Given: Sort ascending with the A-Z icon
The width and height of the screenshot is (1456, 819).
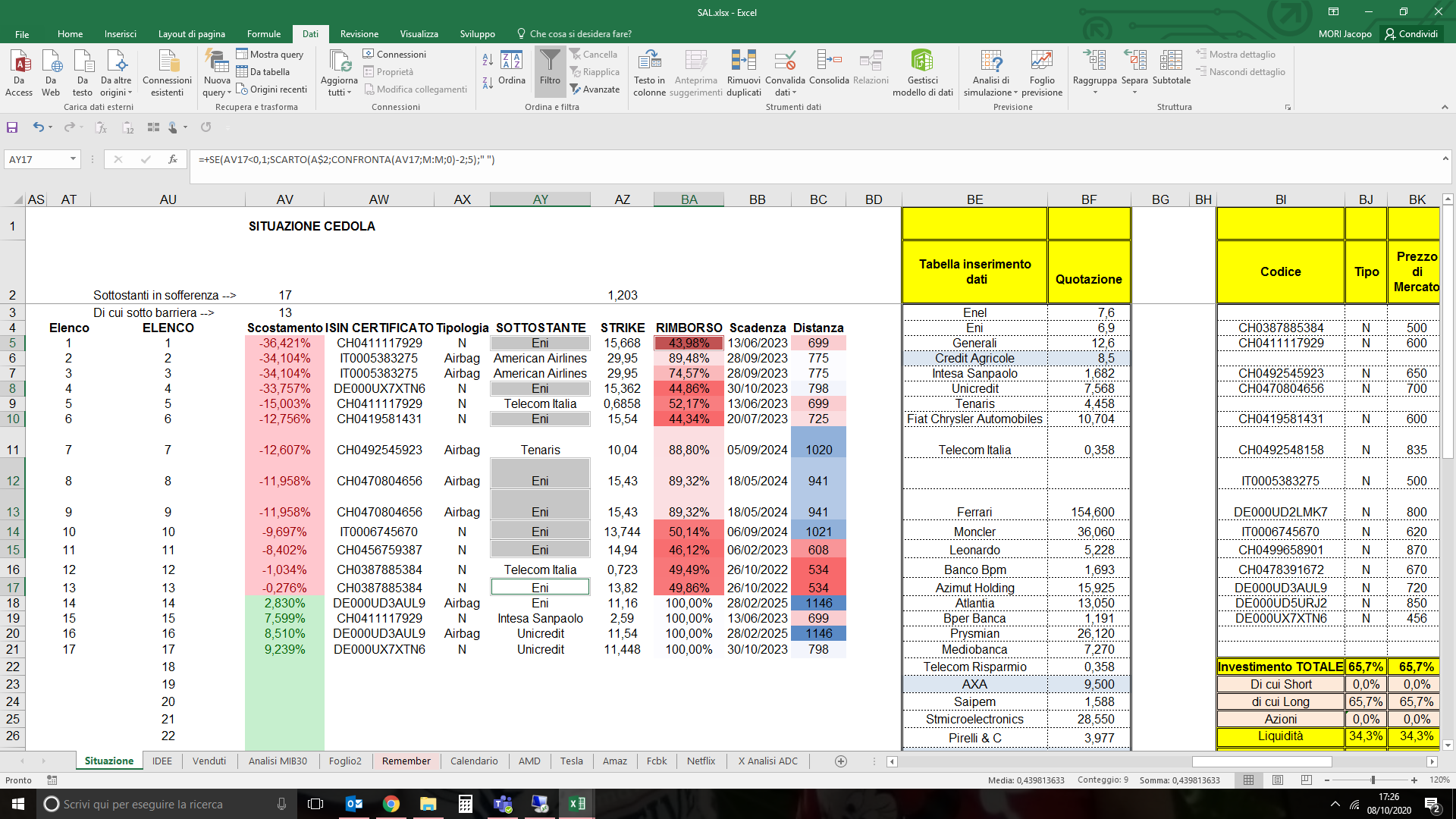Looking at the screenshot, I should [x=488, y=59].
